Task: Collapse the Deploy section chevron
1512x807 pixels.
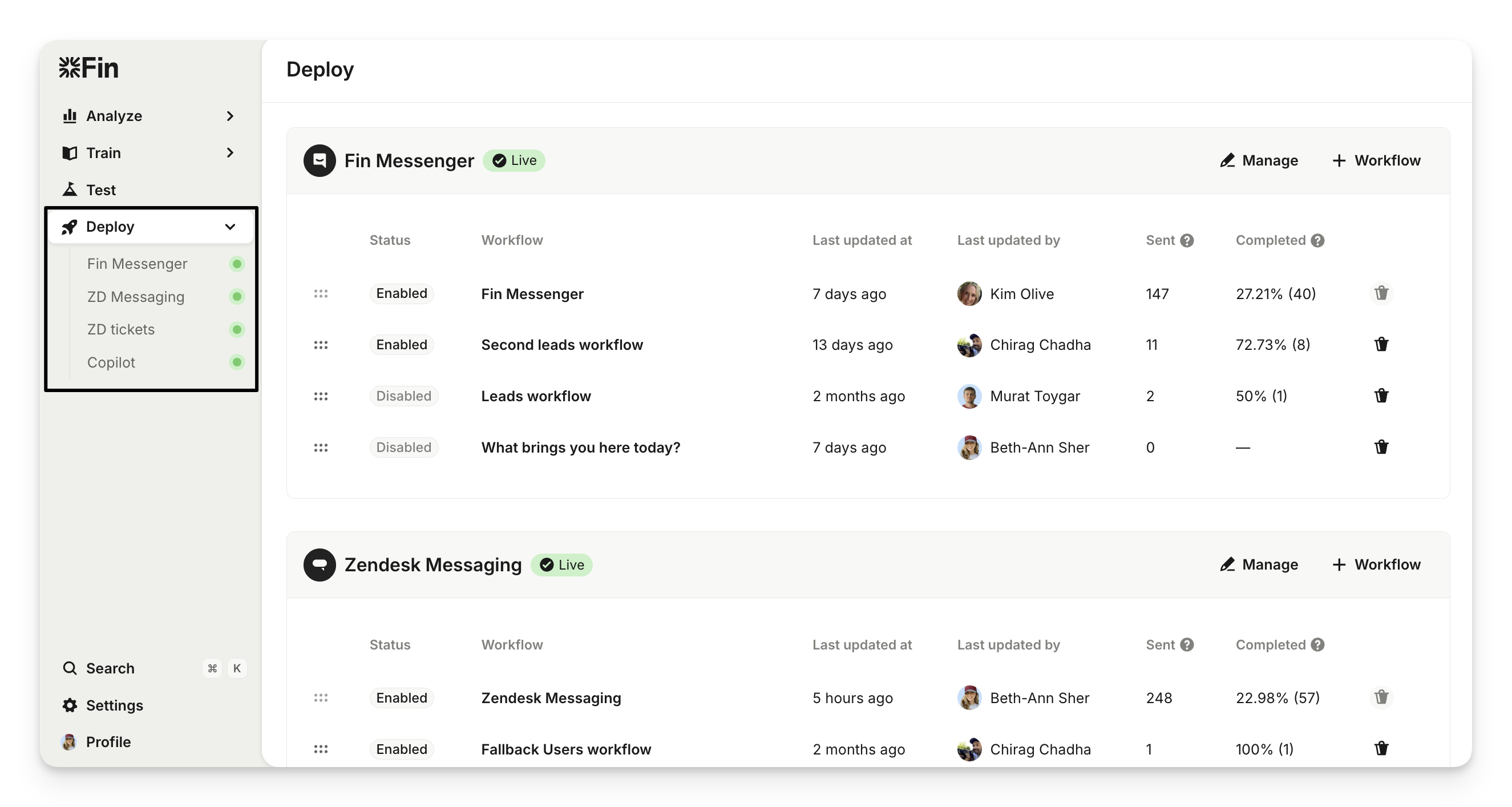Action: pyautogui.click(x=230, y=227)
